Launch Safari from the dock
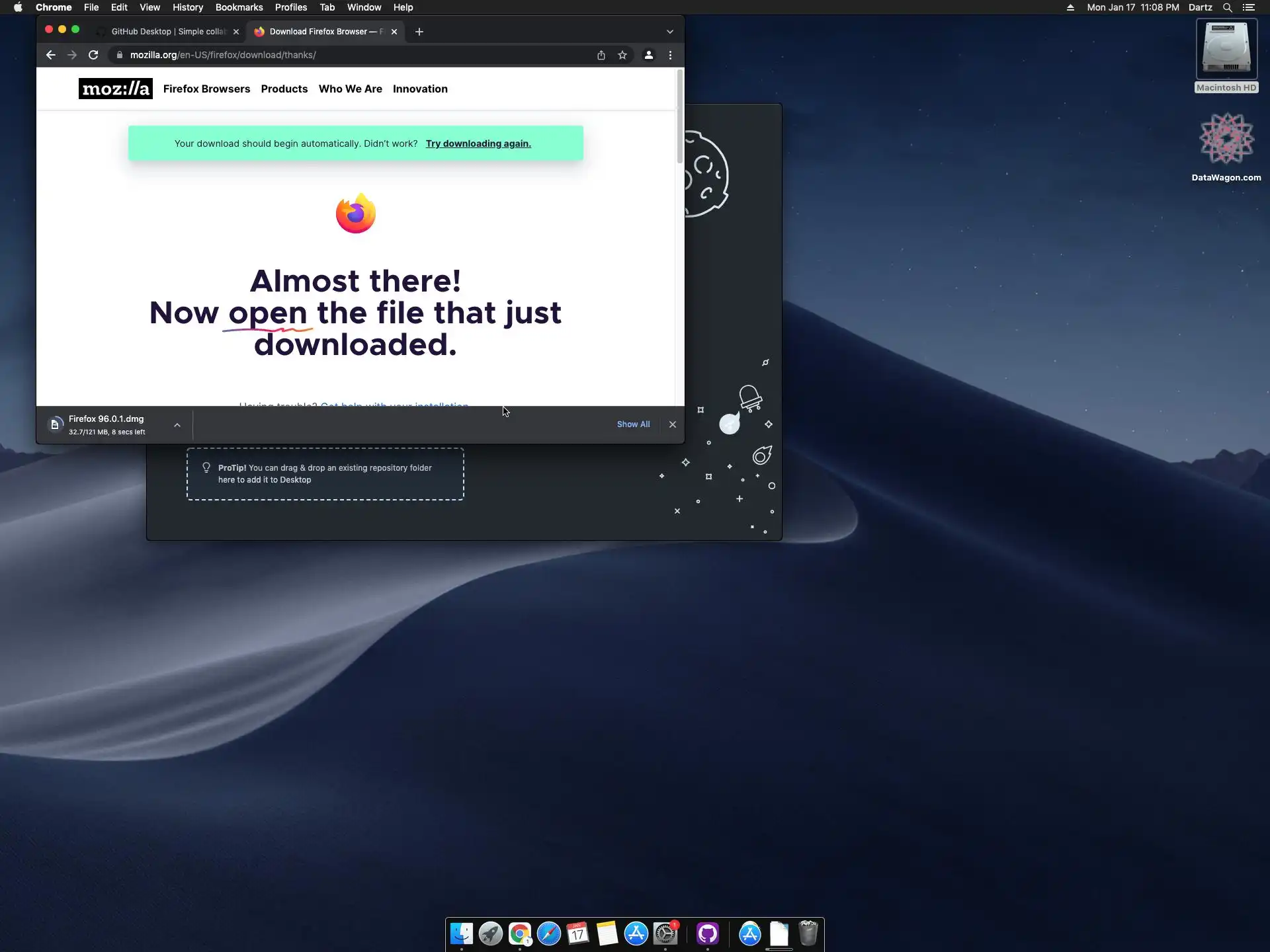 [548, 933]
